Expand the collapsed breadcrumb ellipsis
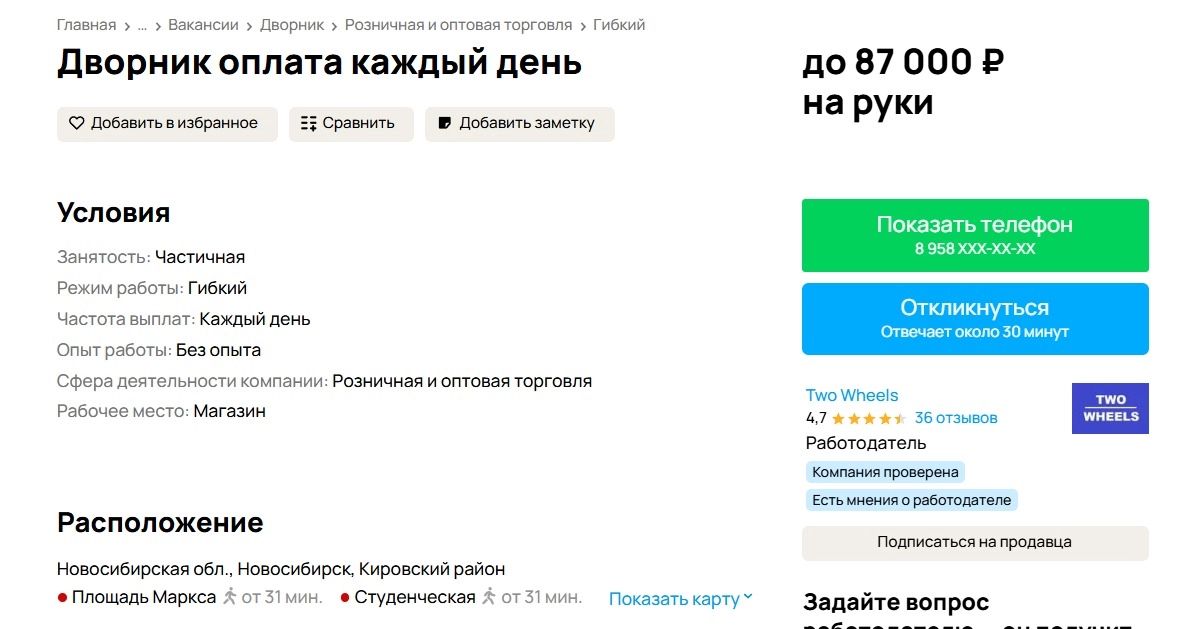 tap(142, 25)
